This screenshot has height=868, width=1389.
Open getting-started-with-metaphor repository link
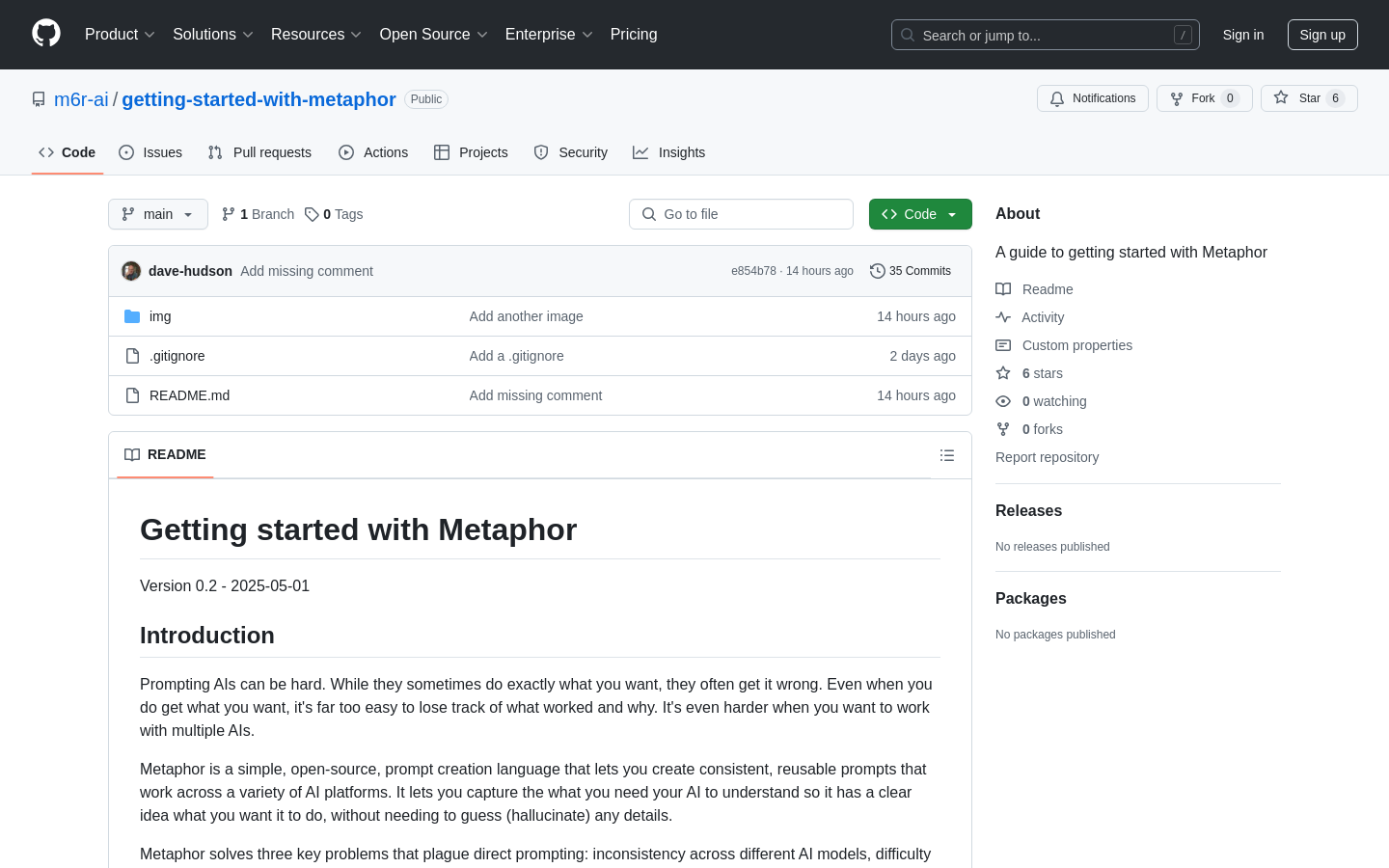tap(259, 99)
